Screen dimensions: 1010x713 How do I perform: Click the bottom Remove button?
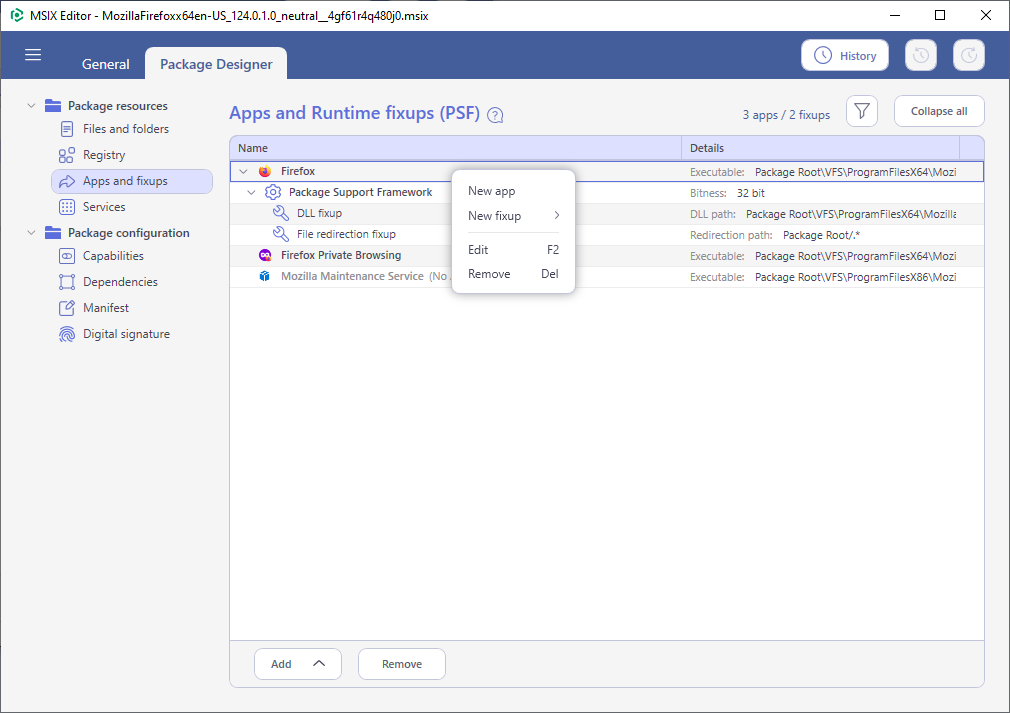click(401, 663)
